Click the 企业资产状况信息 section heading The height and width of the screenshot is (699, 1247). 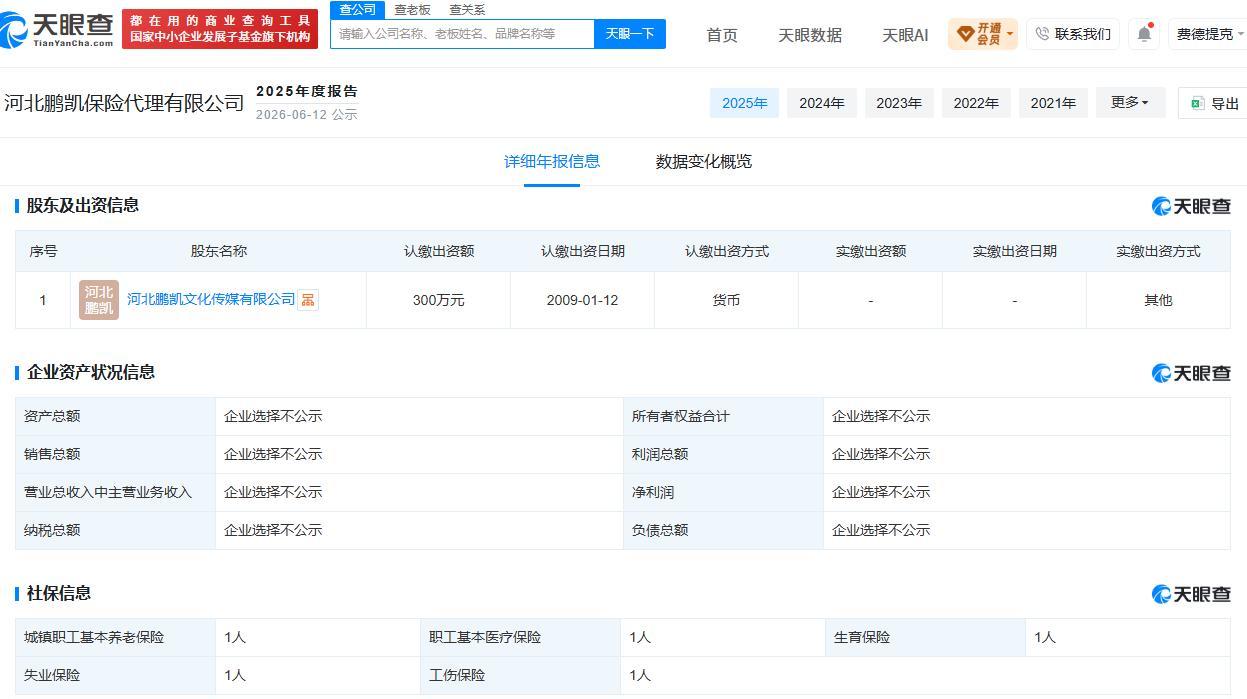pos(90,372)
